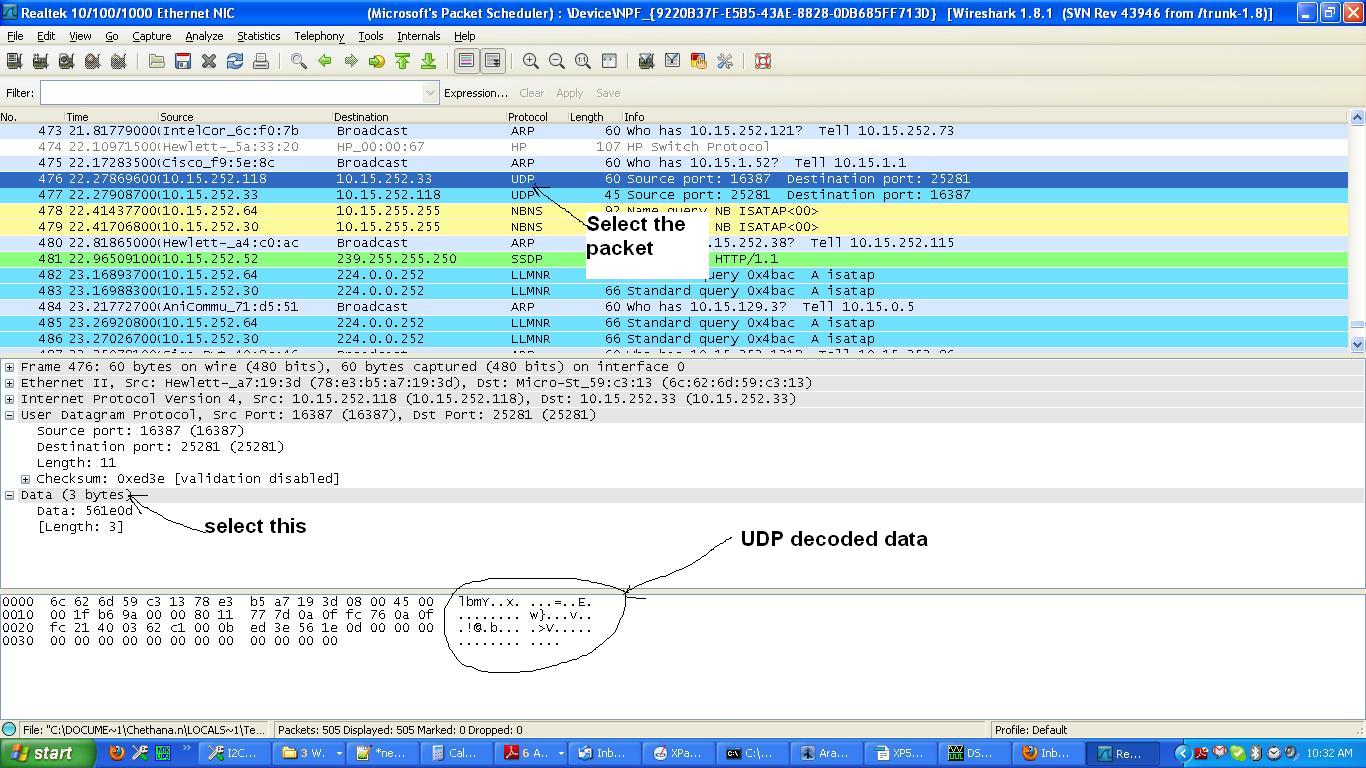The height and width of the screenshot is (768, 1366).
Task: Open the Capture menu
Action: pos(152,36)
